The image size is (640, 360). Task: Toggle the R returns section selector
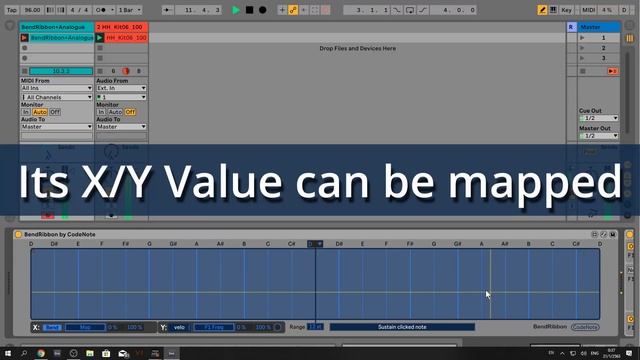point(571,27)
